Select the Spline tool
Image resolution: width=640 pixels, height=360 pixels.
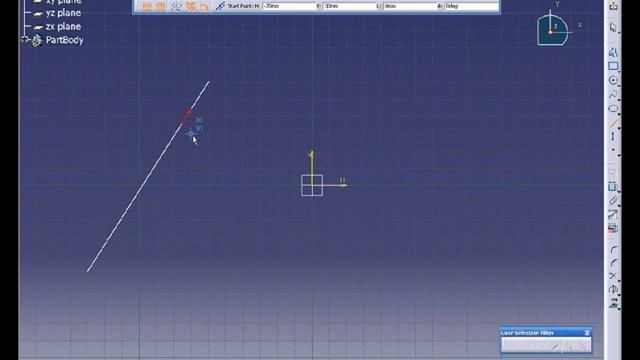coord(613,95)
